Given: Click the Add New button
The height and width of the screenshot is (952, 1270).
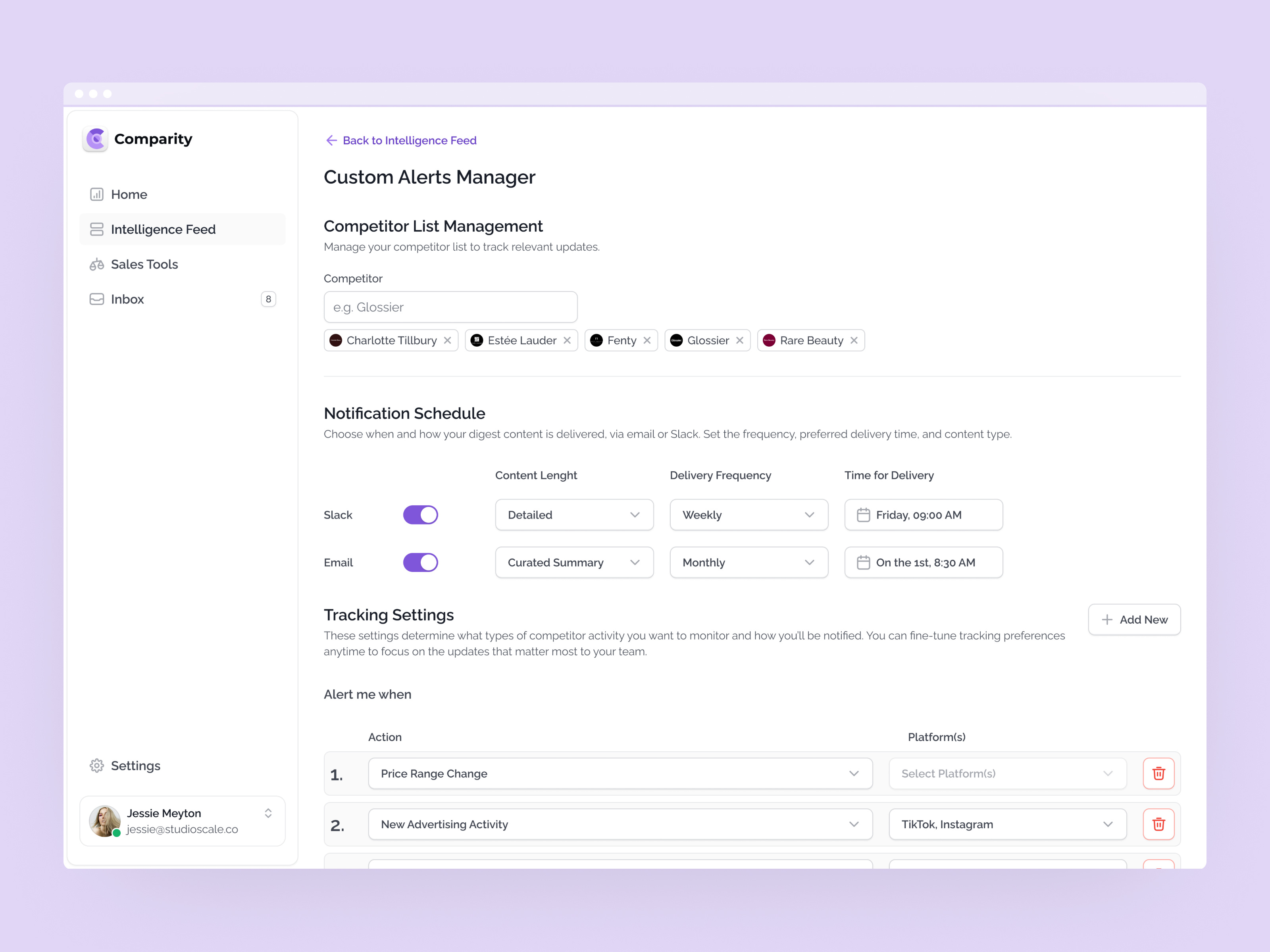Looking at the screenshot, I should click(1134, 620).
